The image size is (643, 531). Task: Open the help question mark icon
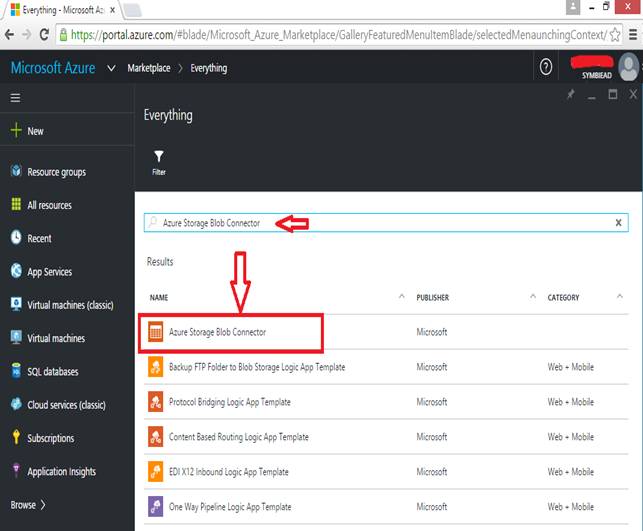545,67
